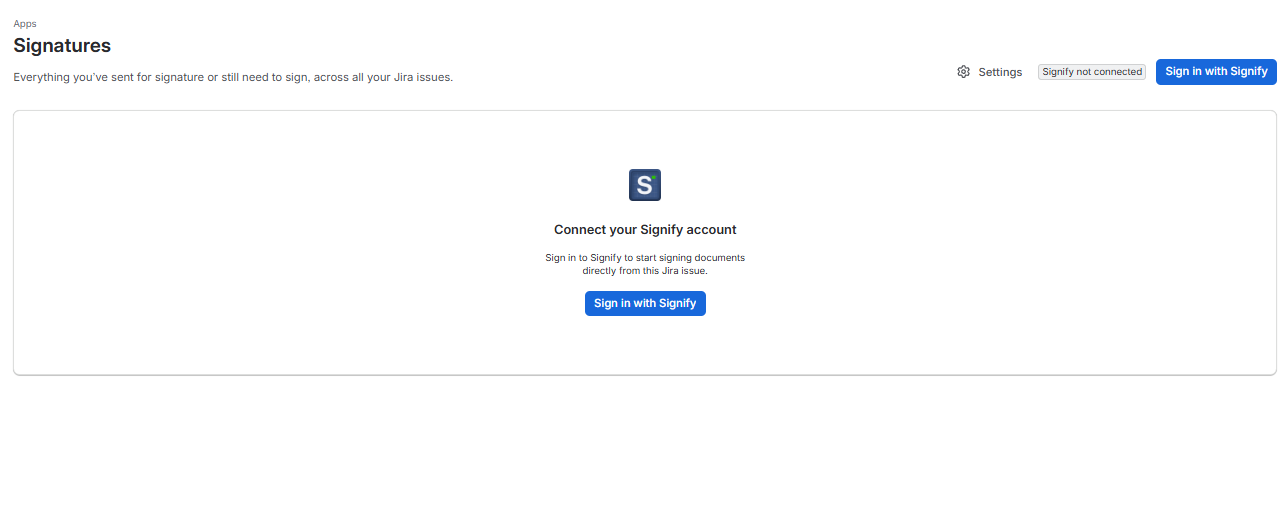Click the word 'Signify' in the header sign-in button

(1249, 72)
